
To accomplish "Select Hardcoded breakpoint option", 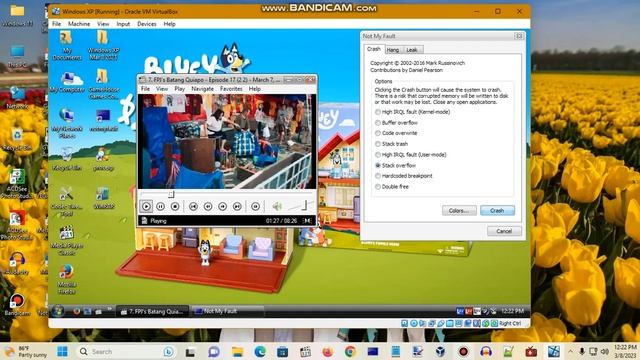I will 404,176.
